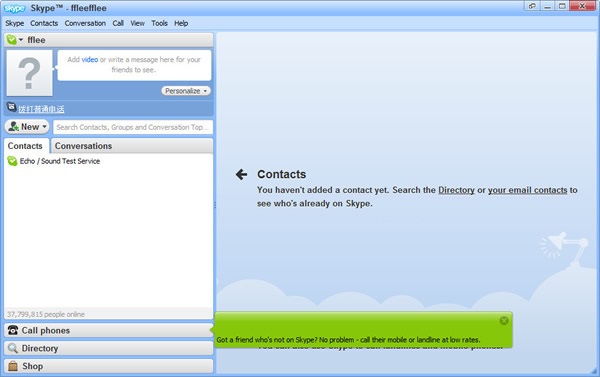Switch to the Conversations tab
The width and height of the screenshot is (600, 377).
(x=83, y=146)
